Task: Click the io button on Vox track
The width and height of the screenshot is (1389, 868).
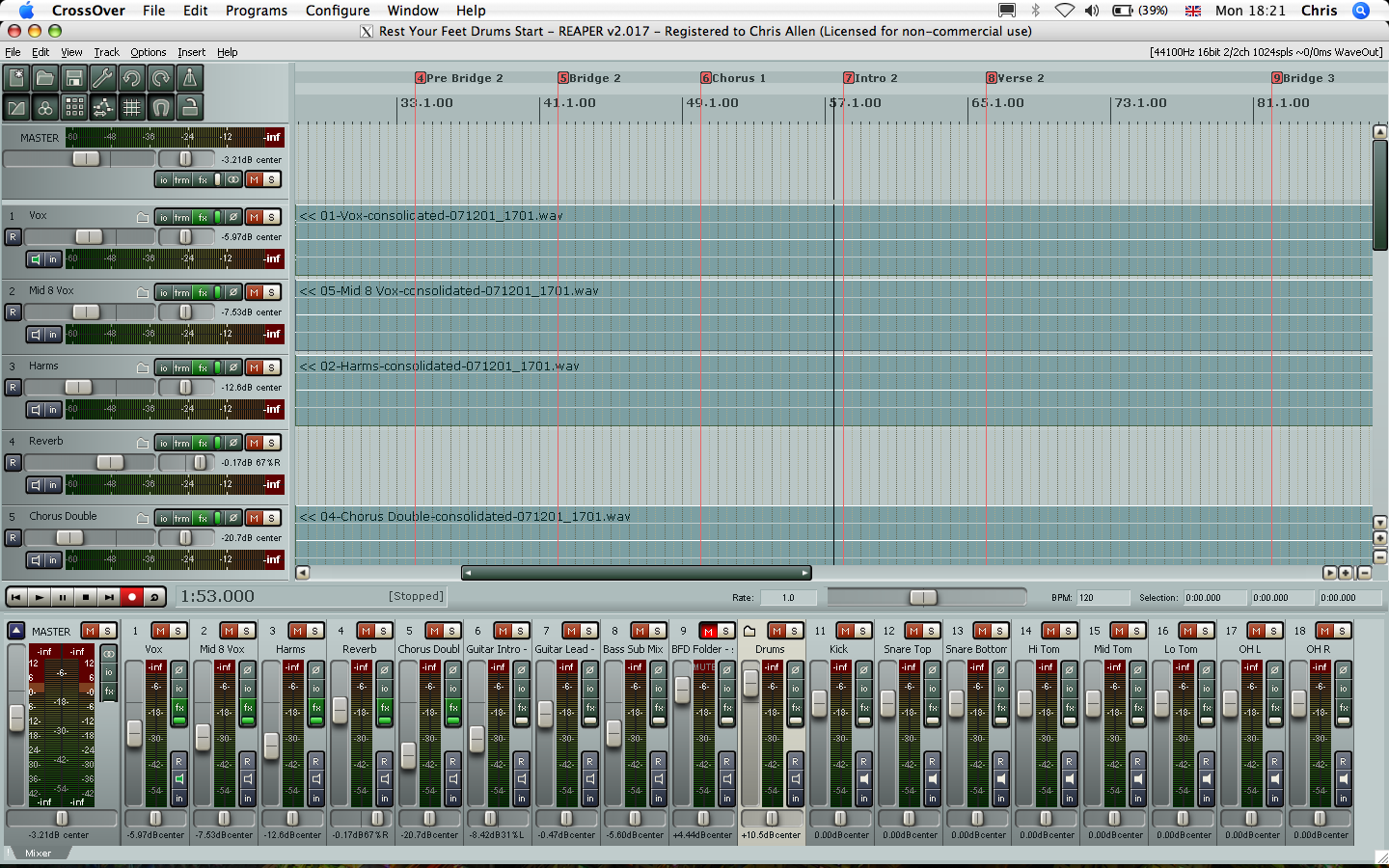Action: click(x=164, y=217)
